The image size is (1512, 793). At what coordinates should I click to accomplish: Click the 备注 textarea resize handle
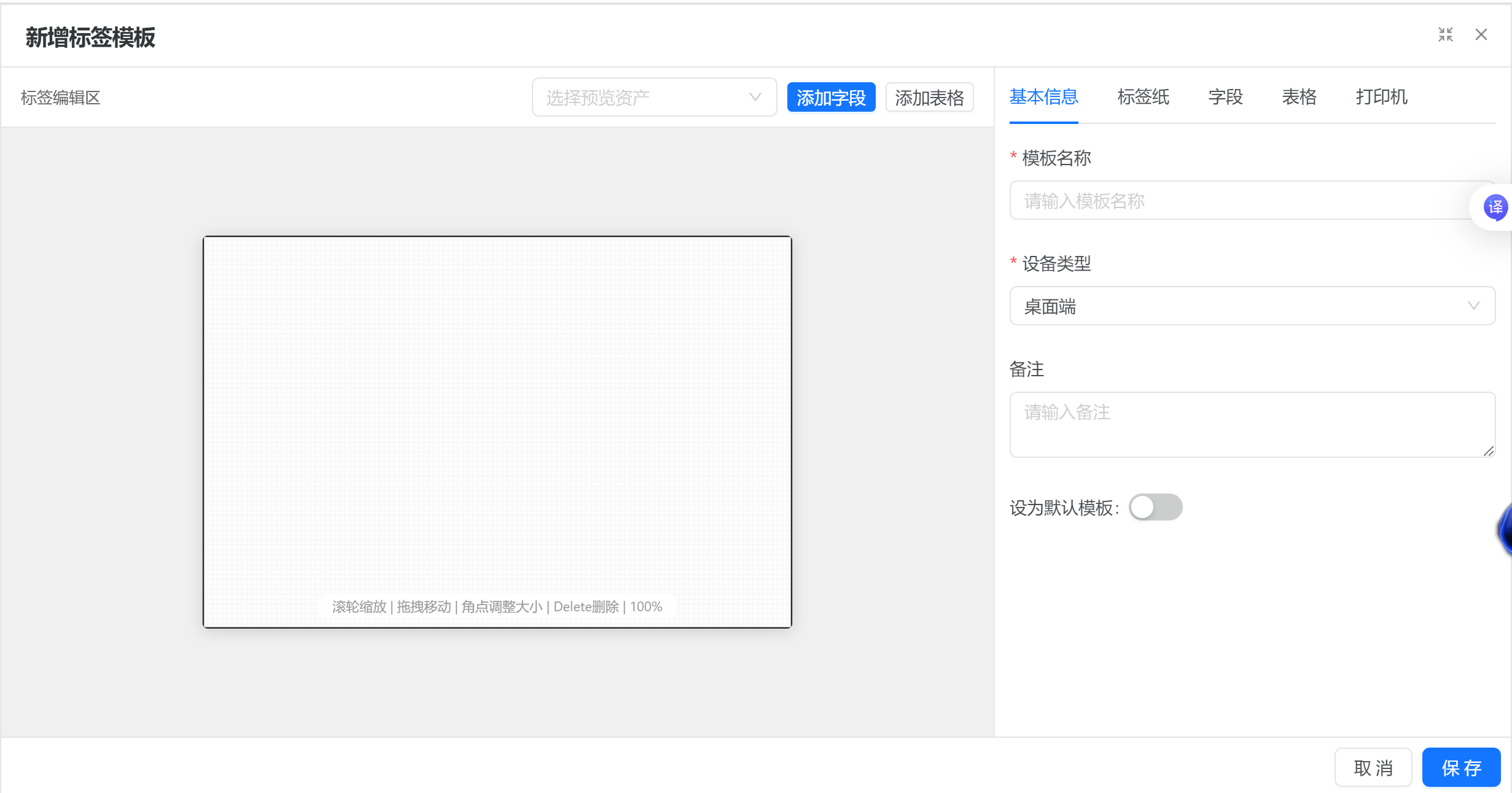pos(1488,451)
